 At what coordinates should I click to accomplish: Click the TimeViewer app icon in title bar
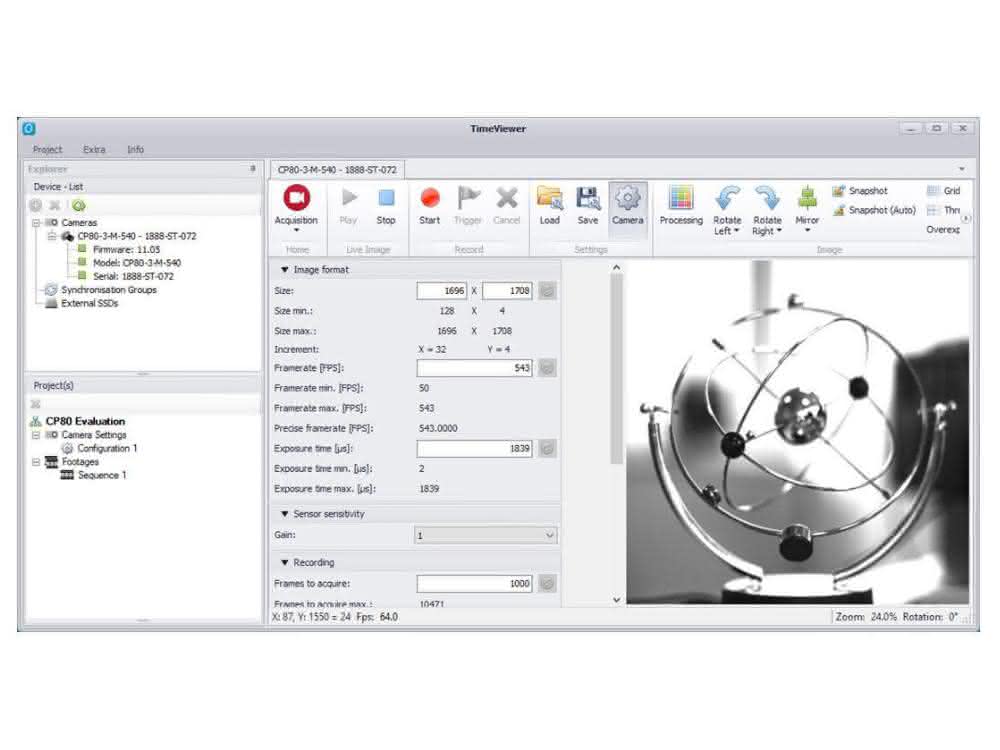(x=29, y=129)
